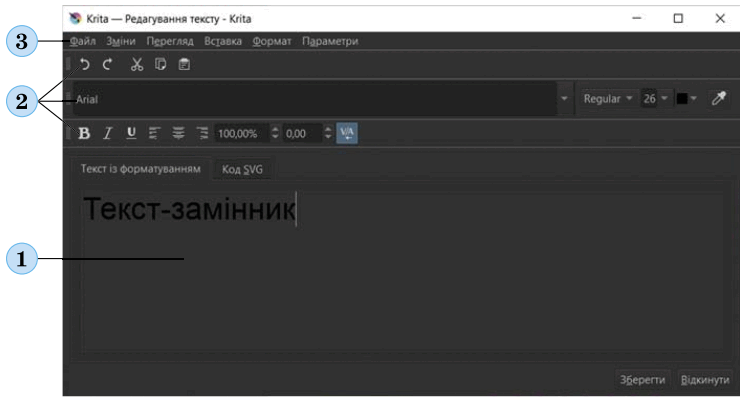742x397 pixels.
Task: Pick text color with the eyedropper
Action: (x=718, y=99)
